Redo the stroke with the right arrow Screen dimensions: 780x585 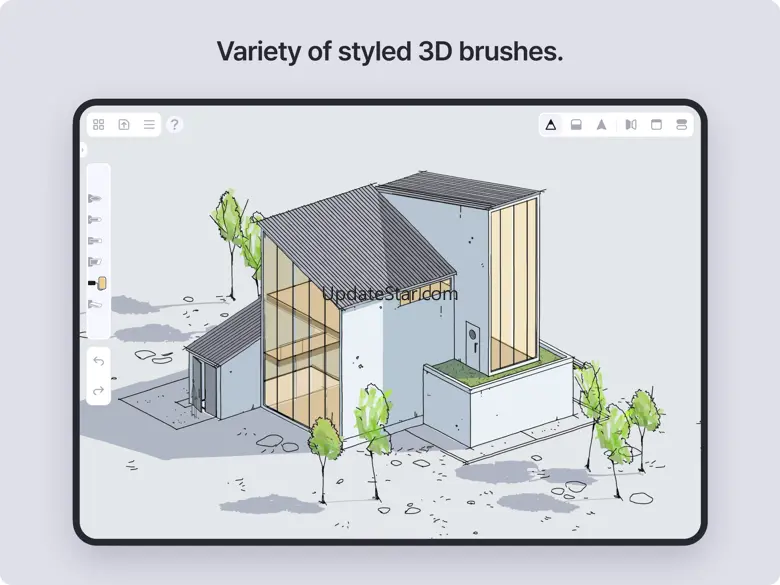pyautogui.click(x=98, y=390)
